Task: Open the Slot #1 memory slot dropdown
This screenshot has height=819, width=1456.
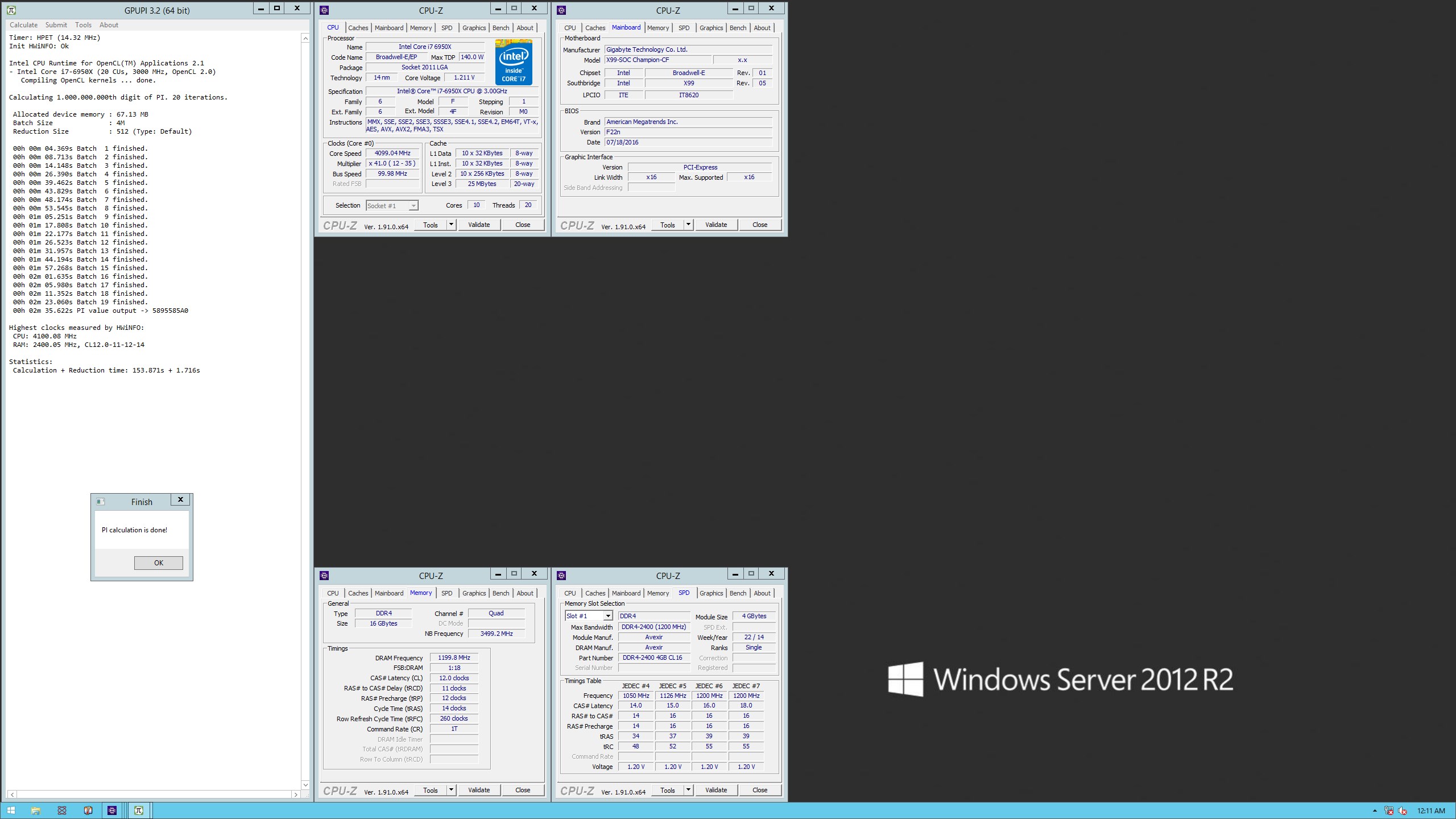Action: pyautogui.click(x=608, y=616)
